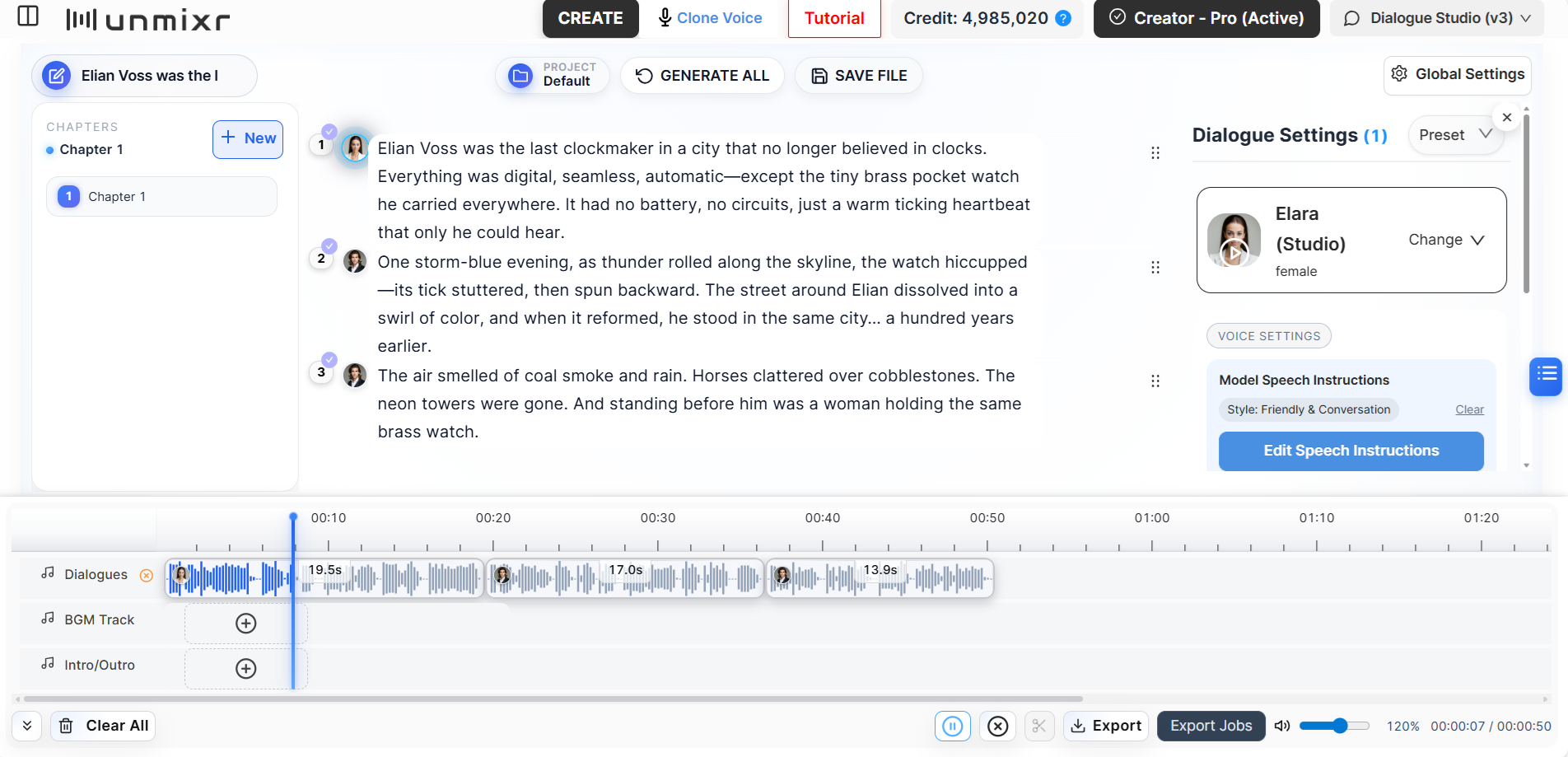Click the stop playback circle icon
The width and height of the screenshot is (1568, 757).
click(997, 726)
